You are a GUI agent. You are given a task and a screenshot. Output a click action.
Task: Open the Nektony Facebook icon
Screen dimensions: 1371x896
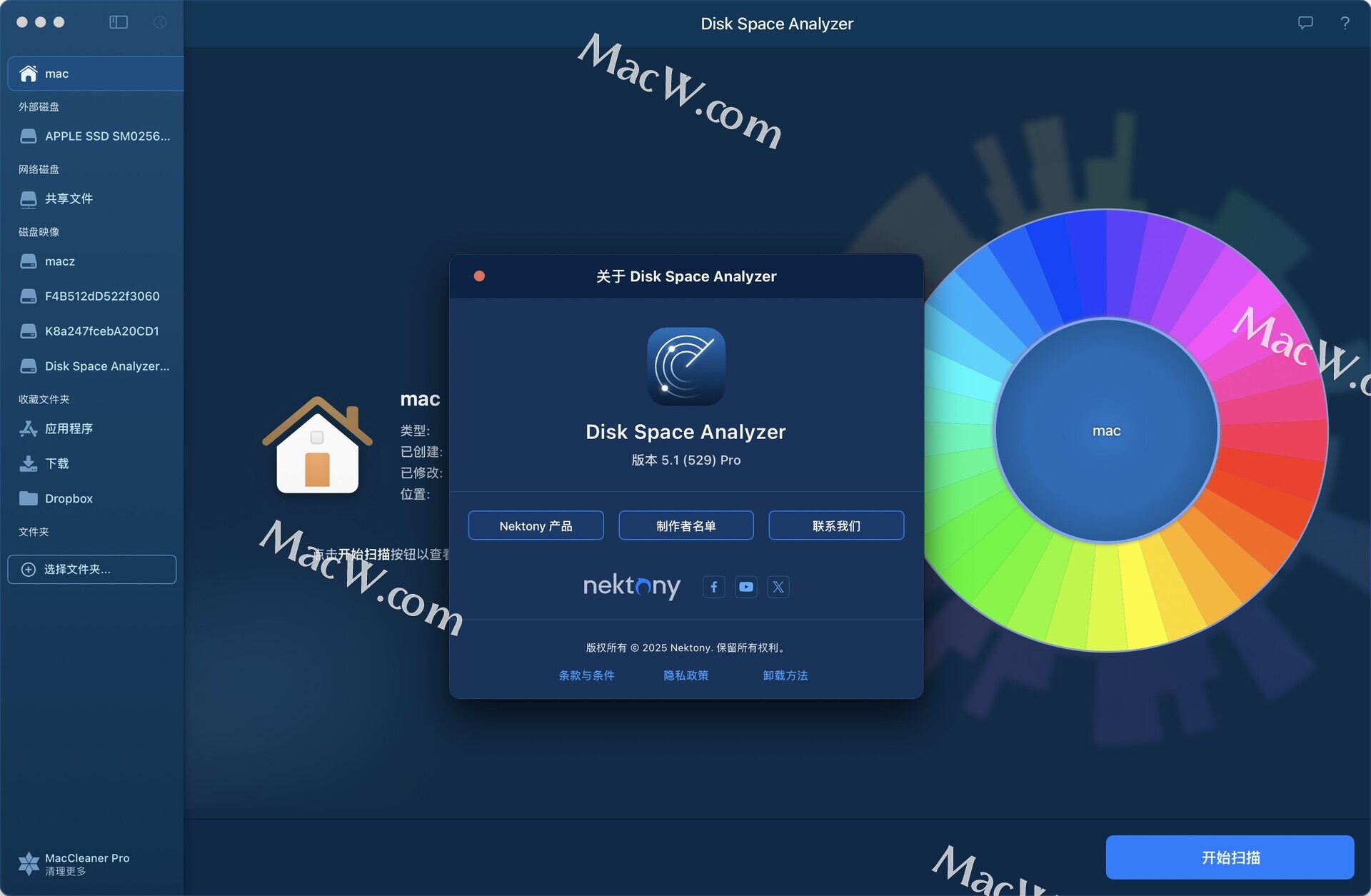click(714, 587)
